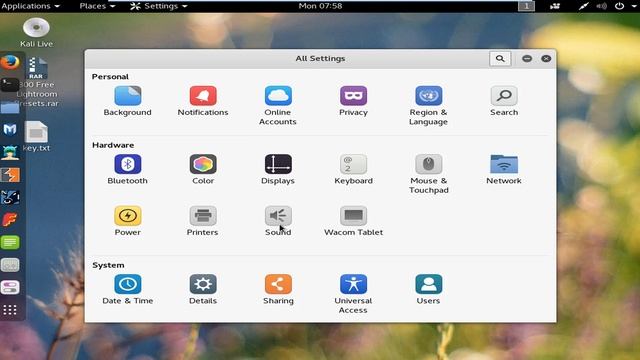Screen dimensions: 640x360
Task: Select the Lightroom Presets.rar desktop file
Action: coord(37,82)
